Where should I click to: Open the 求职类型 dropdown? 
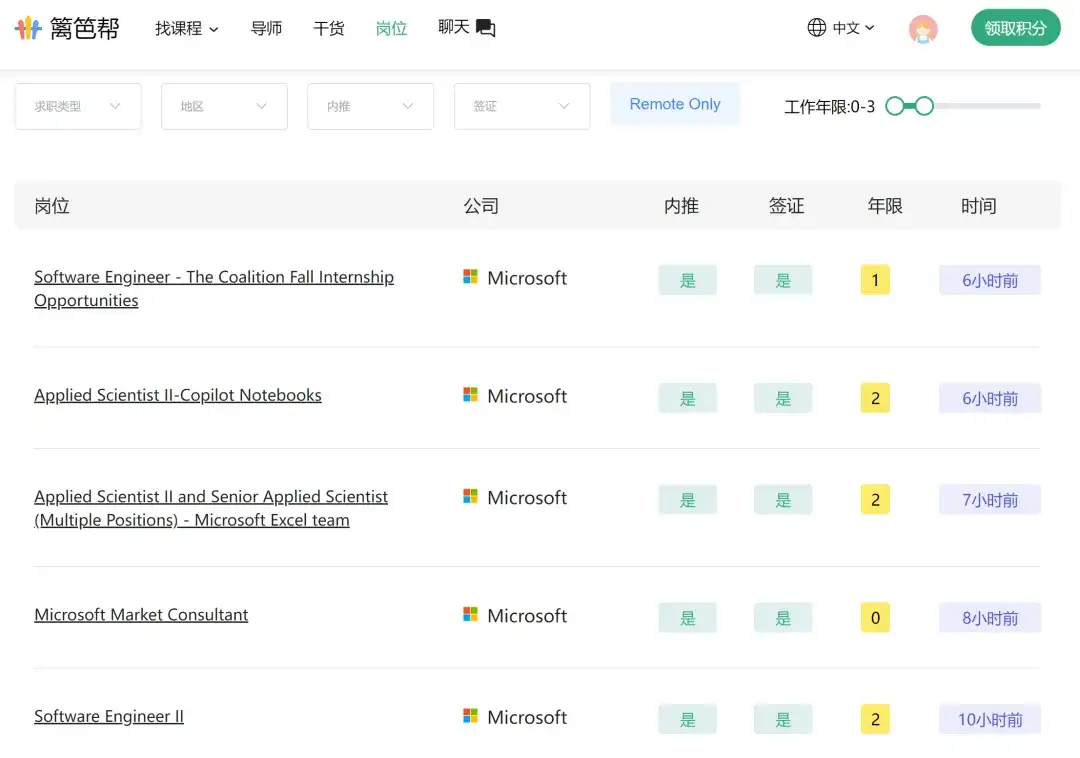[x=78, y=106]
